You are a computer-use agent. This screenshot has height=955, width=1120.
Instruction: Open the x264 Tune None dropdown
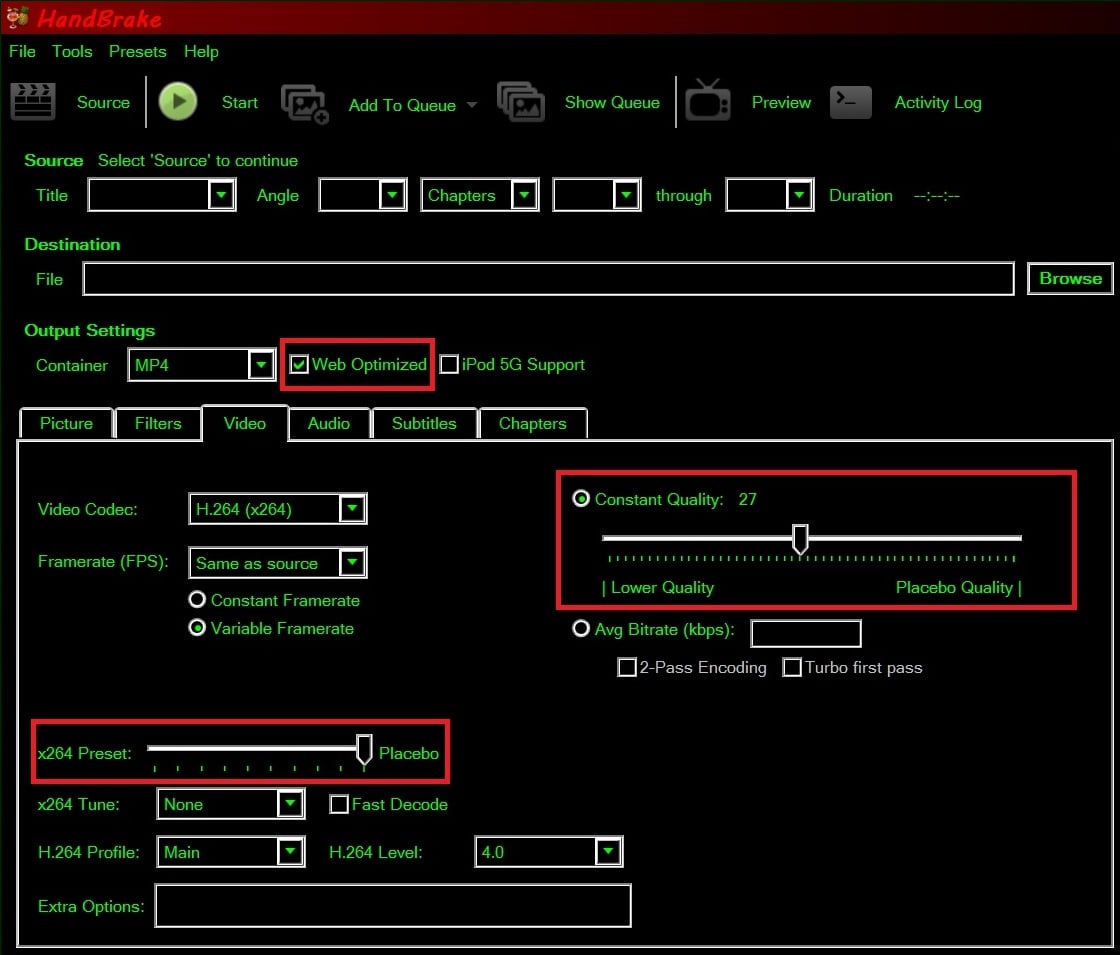pos(290,804)
